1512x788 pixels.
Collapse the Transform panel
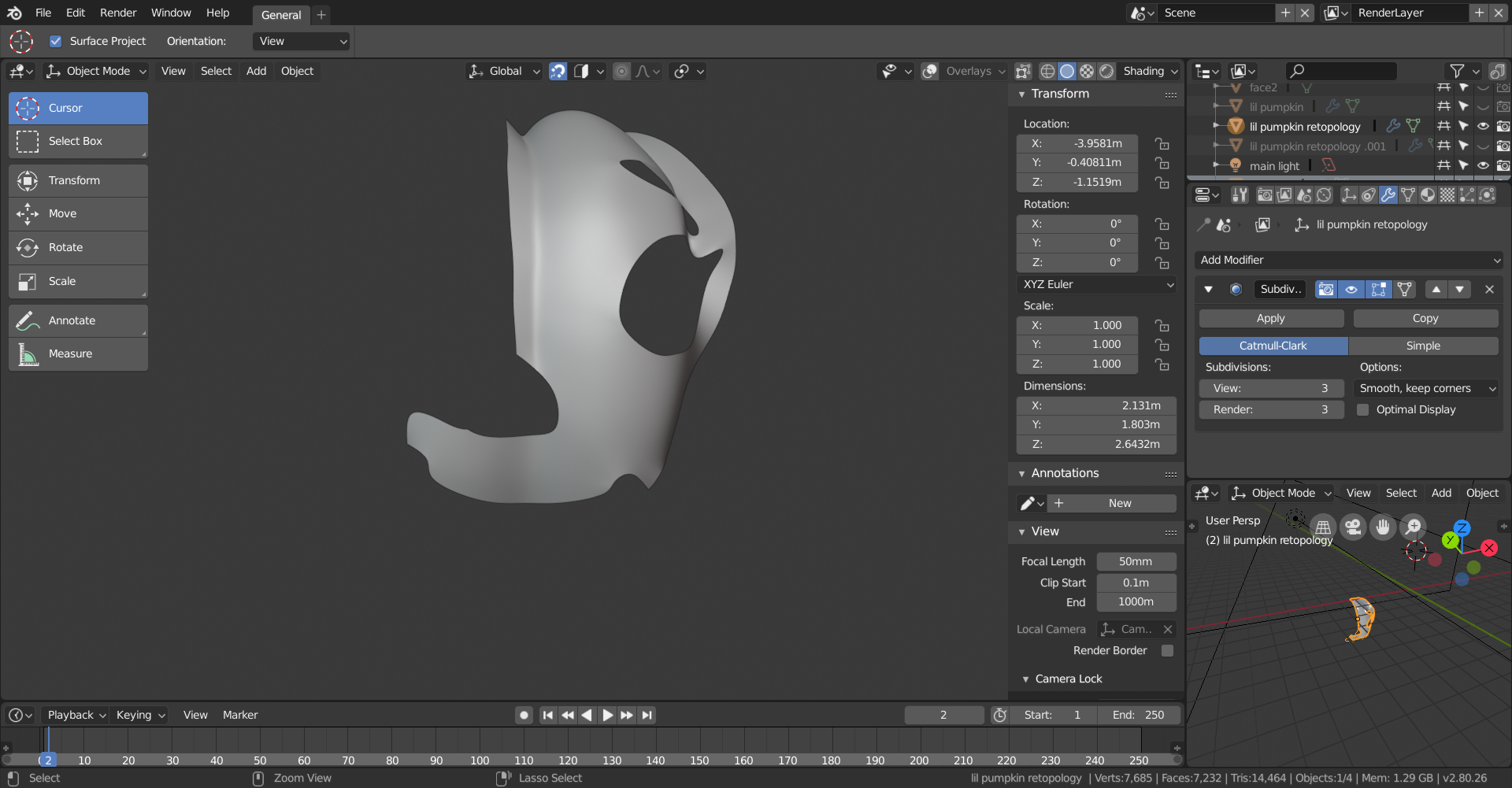coord(1022,94)
